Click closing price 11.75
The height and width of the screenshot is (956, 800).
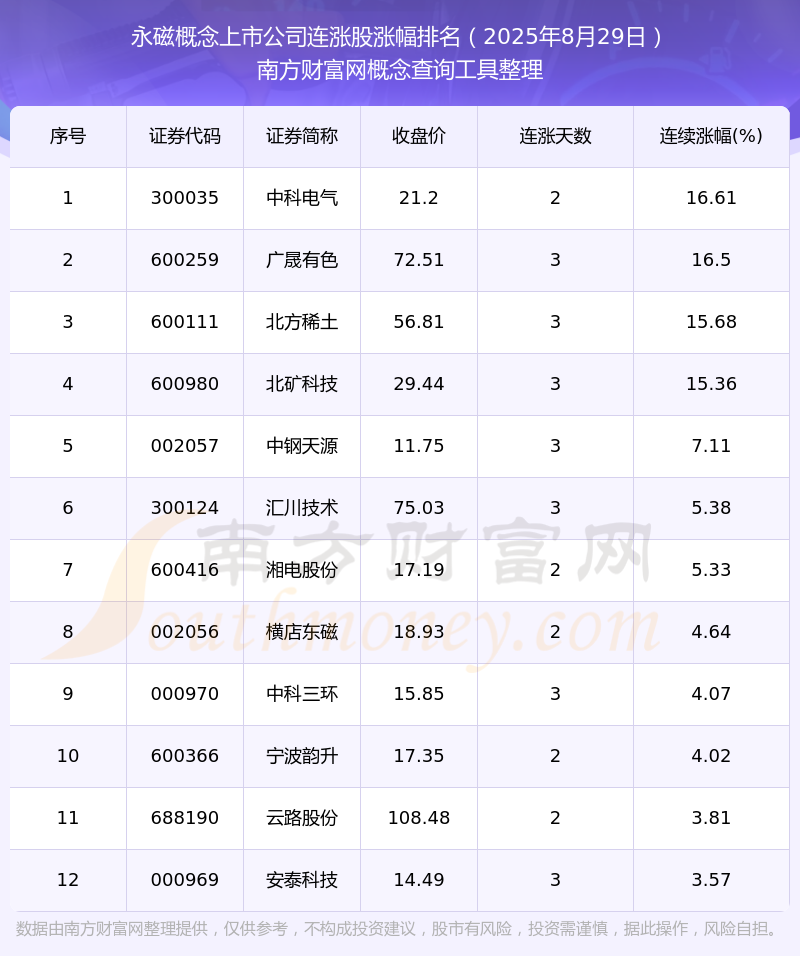click(419, 446)
